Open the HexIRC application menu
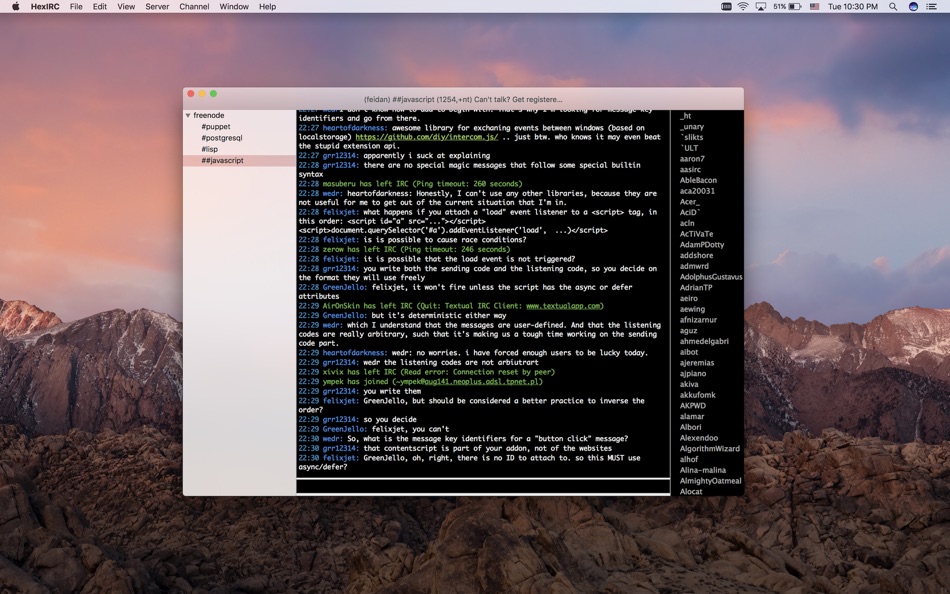 (x=45, y=7)
